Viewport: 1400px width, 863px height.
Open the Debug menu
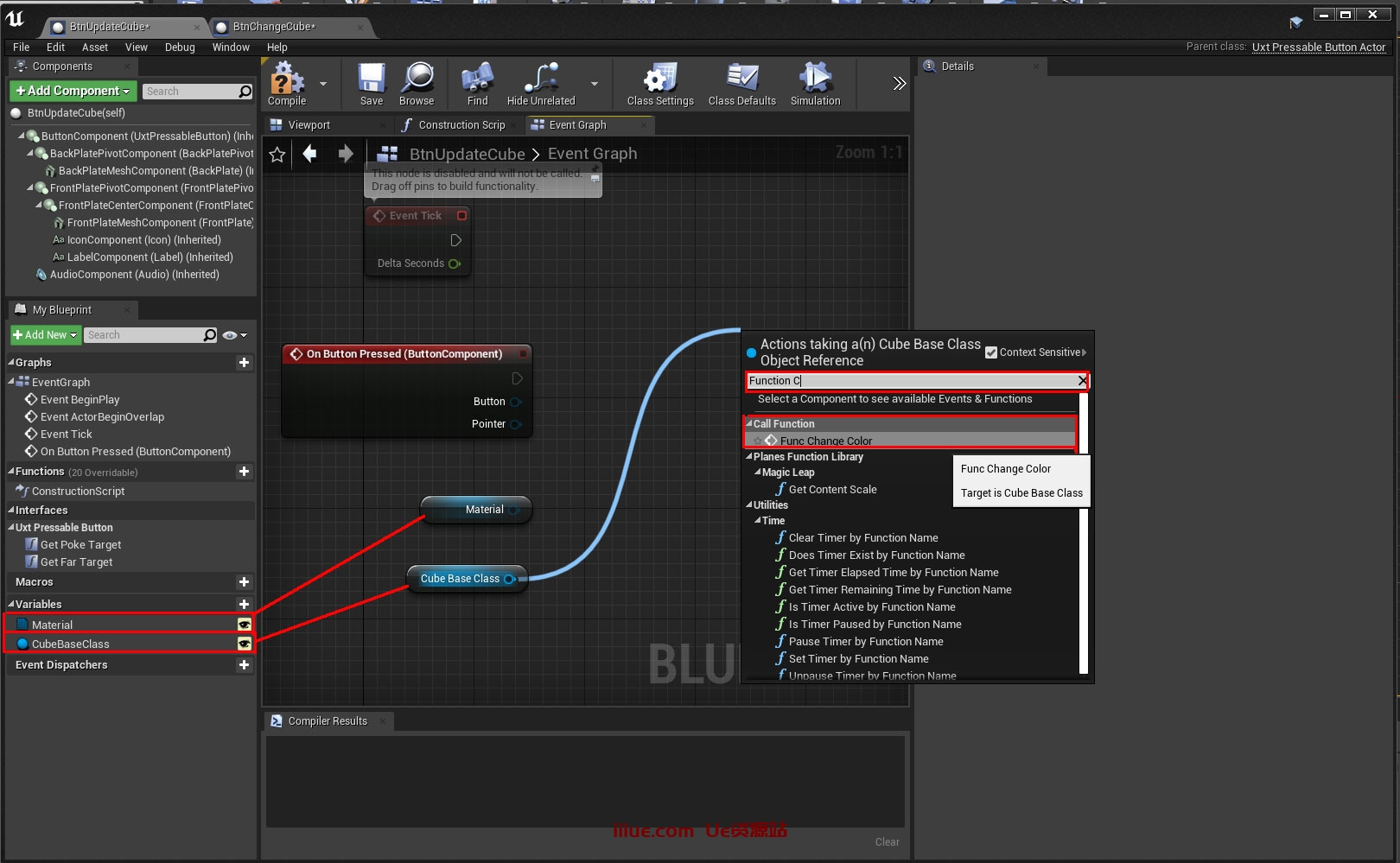click(180, 48)
